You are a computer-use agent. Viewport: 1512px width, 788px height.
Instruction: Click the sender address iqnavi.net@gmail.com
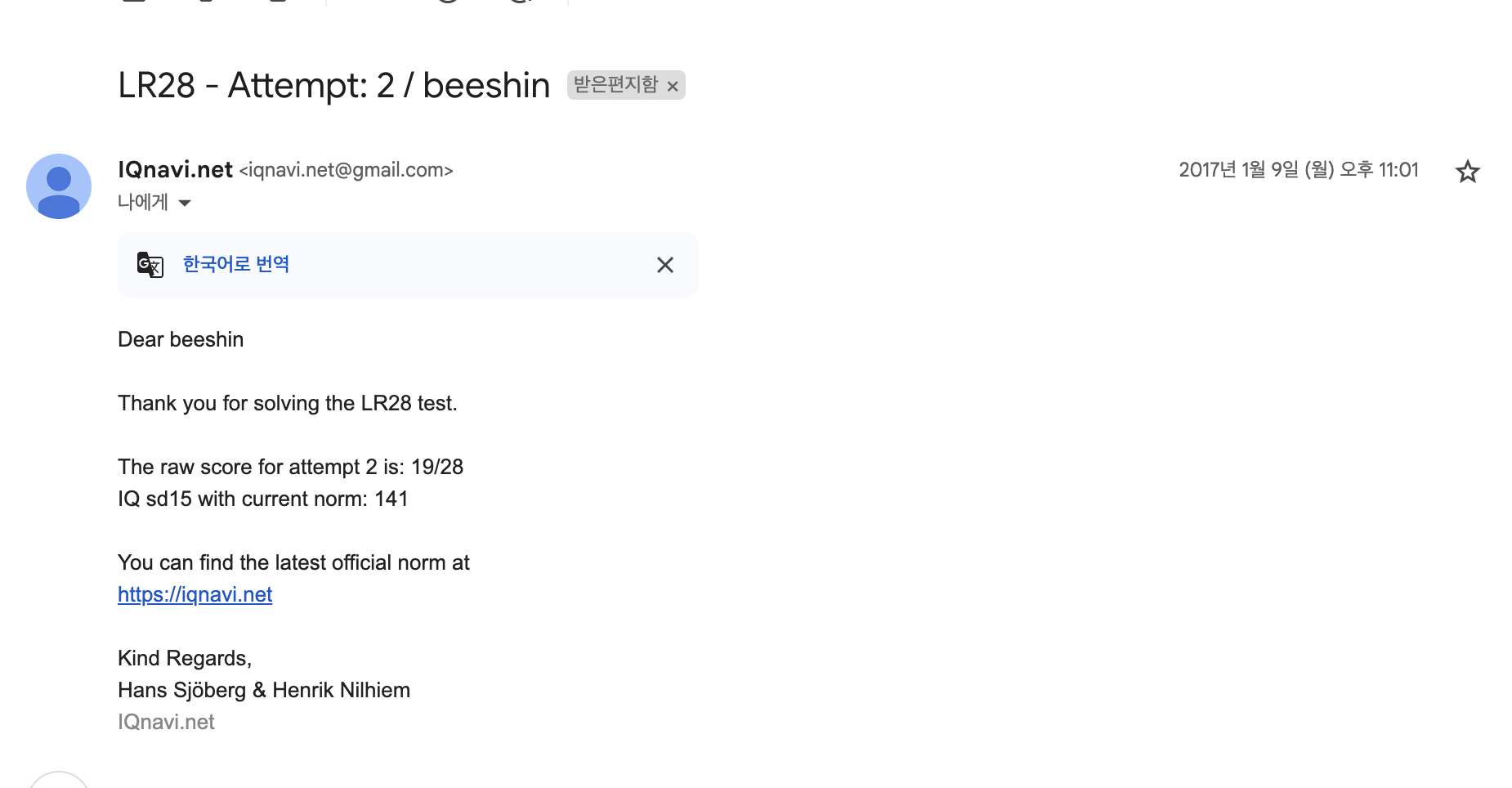pos(346,170)
